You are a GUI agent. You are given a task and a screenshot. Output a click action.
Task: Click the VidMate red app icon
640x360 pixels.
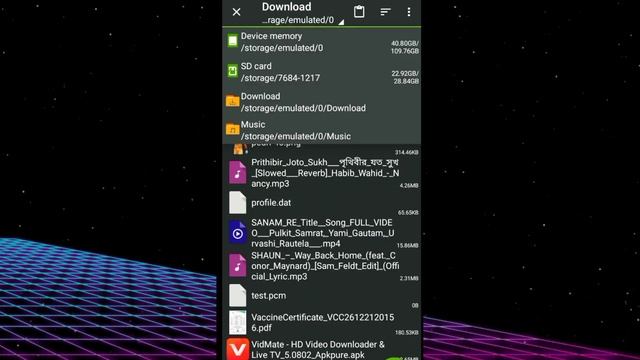(x=238, y=349)
